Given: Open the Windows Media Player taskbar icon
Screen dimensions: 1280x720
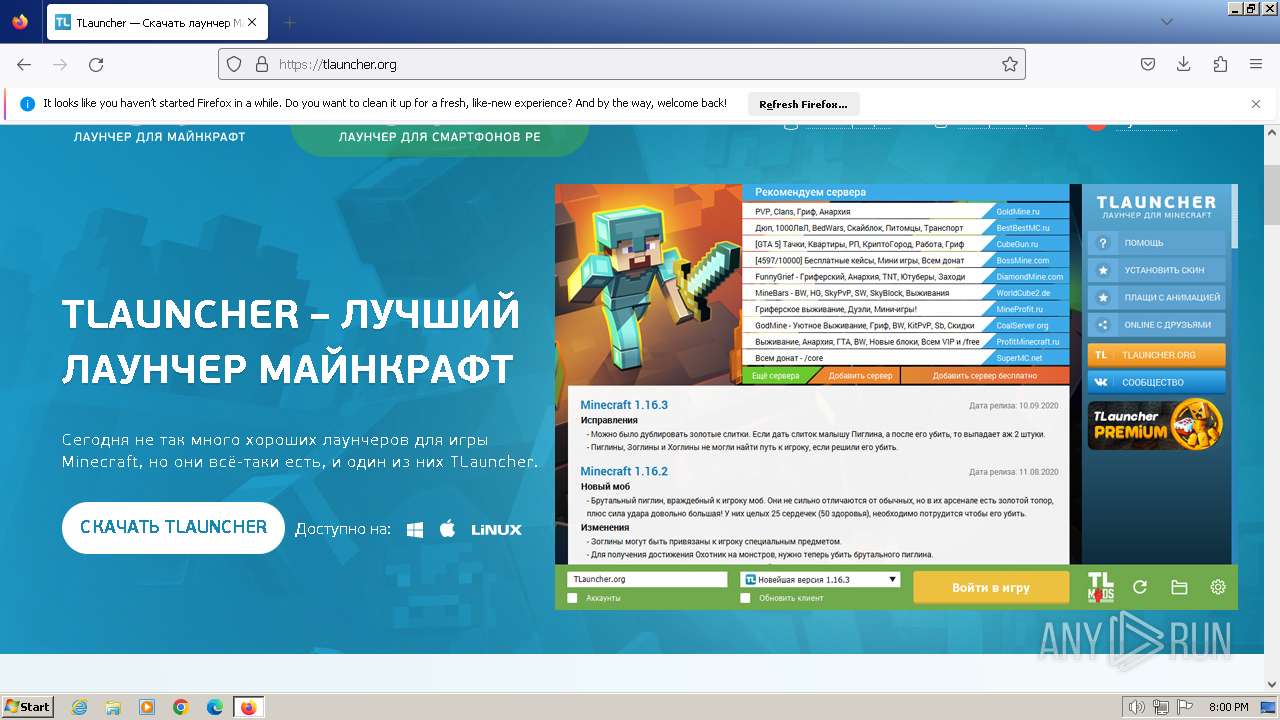Looking at the screenshot, I should coord(147,707).
